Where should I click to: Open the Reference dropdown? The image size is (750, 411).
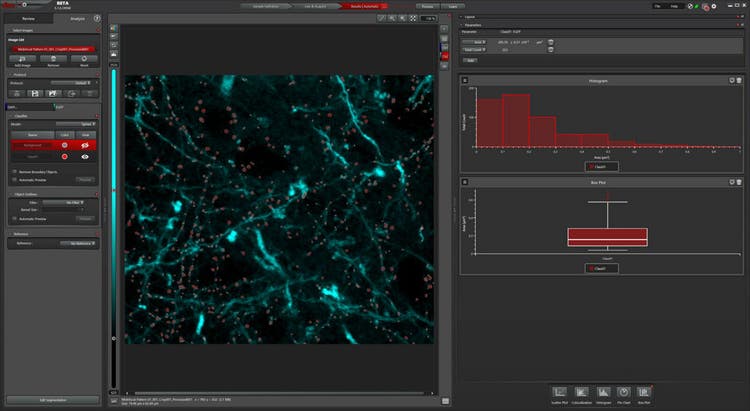pos(77,244)
